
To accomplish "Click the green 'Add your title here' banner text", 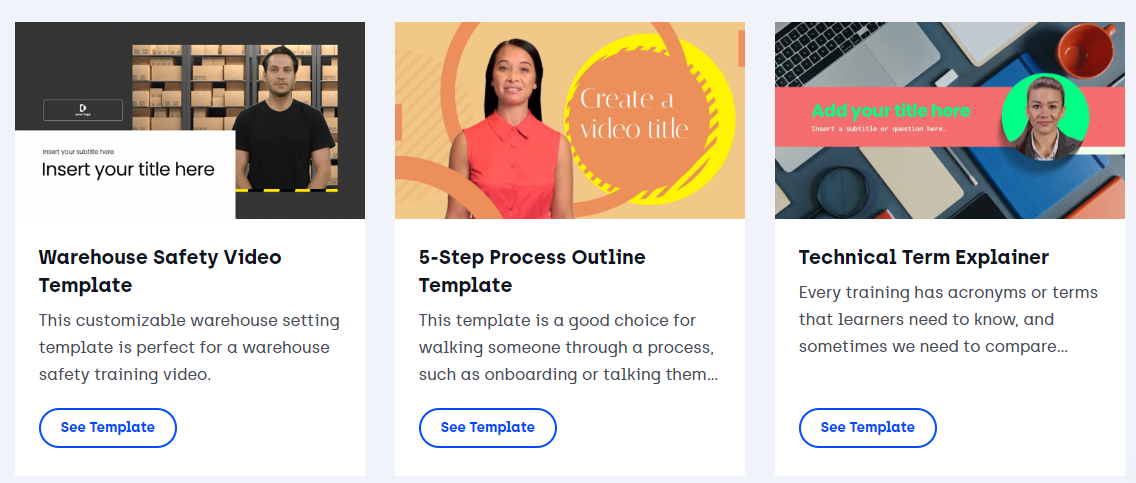I will (x=890, y=111).
